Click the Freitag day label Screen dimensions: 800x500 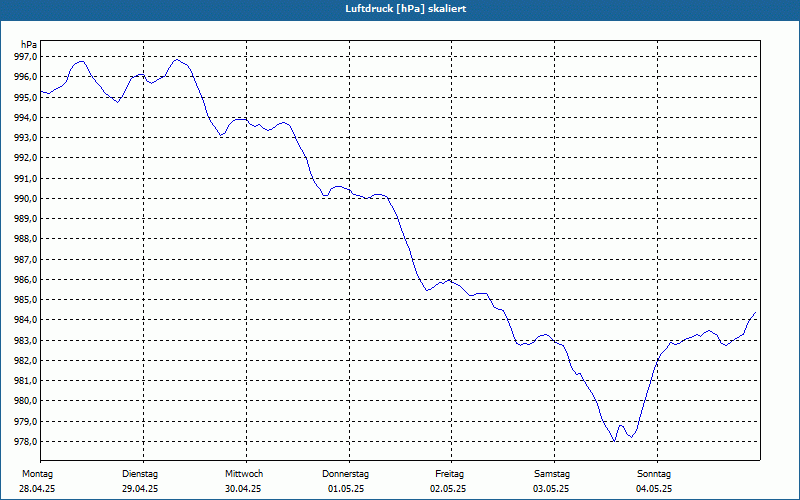tap(449, 474)
